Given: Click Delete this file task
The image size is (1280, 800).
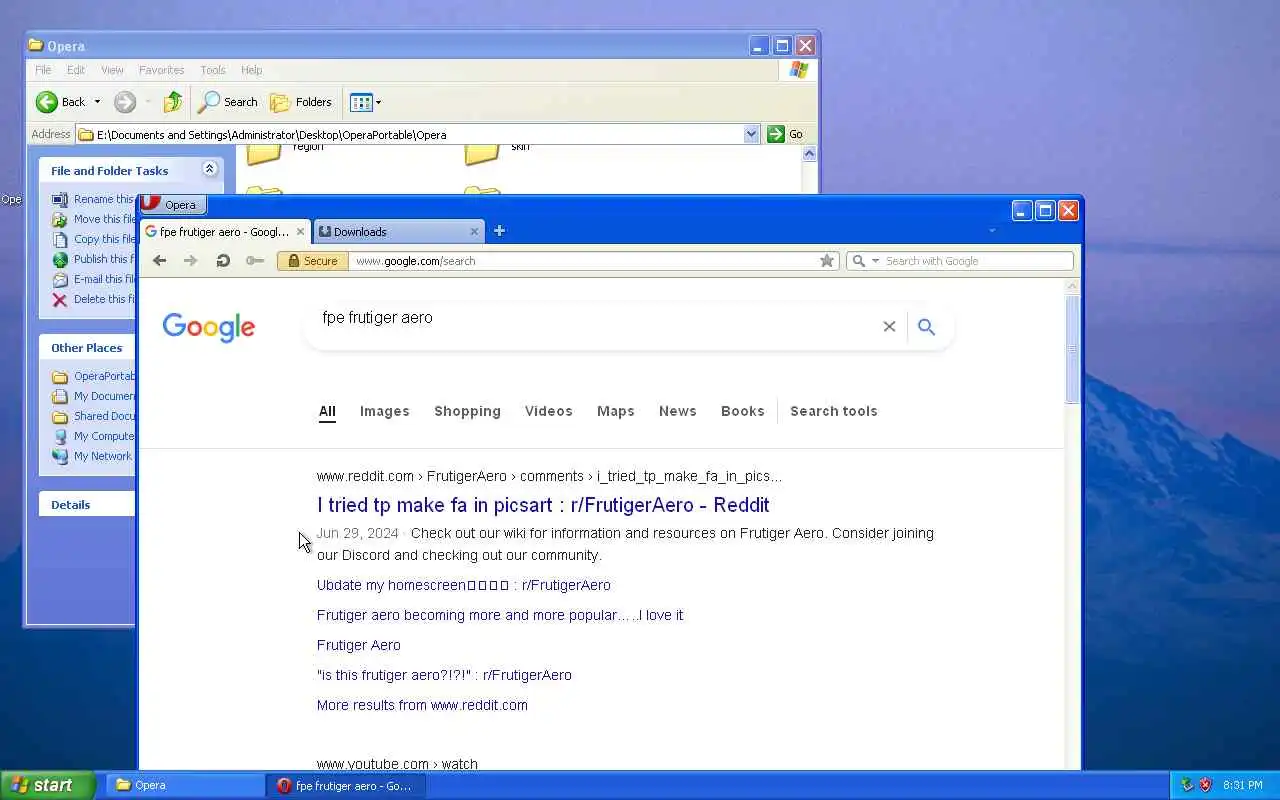Looking at the screenshot, I should [94, 299].
